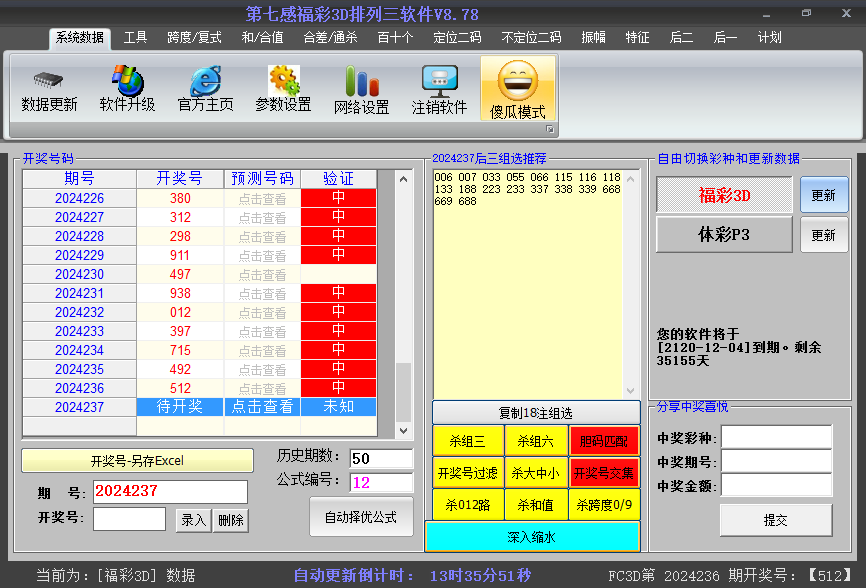
Task: Select period cell 2024226
Action: (80, 198)
